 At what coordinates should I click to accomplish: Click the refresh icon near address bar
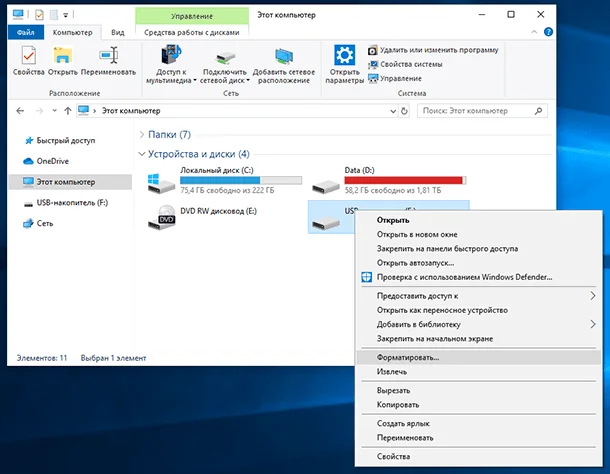[x=404, y=111]
